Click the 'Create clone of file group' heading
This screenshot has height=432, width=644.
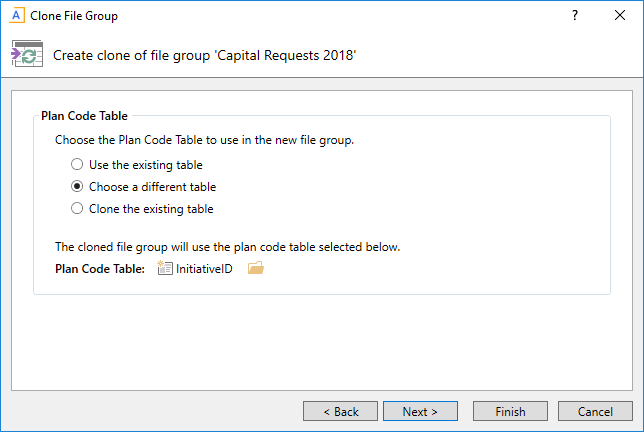[x=204, y=56]
